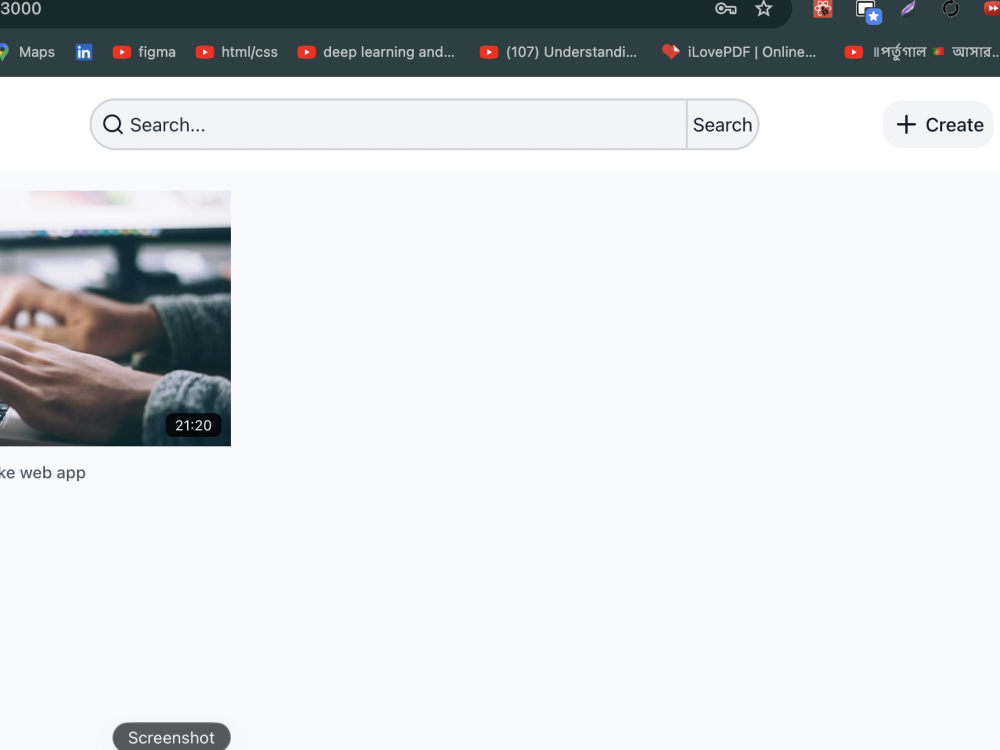The height and width of the screenshot is (750, 1000).
Task: Open the video thumbnail with typing hands
Action: point(115,318)
